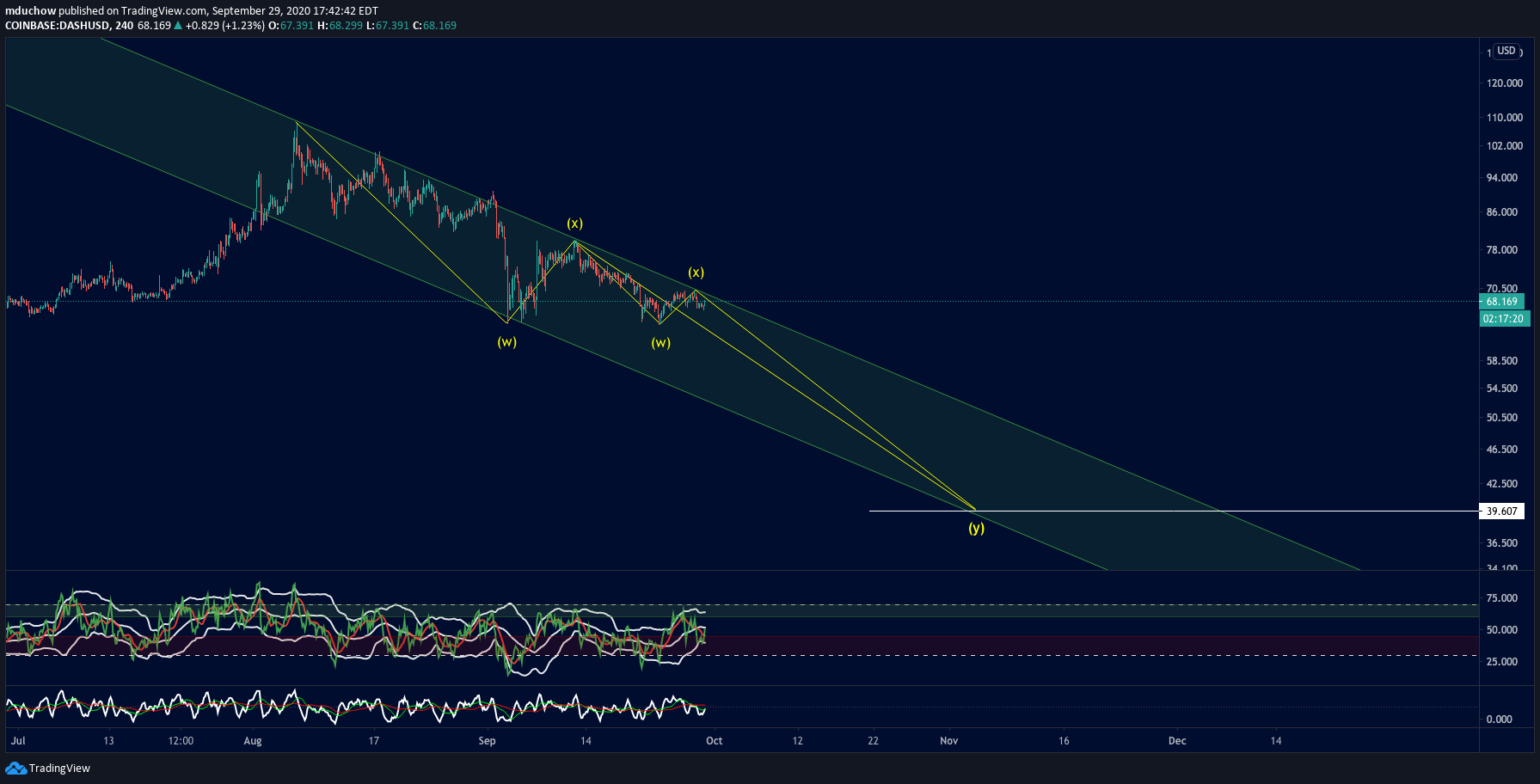Viewport: 1540px width, 784px height.
Task: Click the countdown timer 02:17:20
Action: 1503,319
